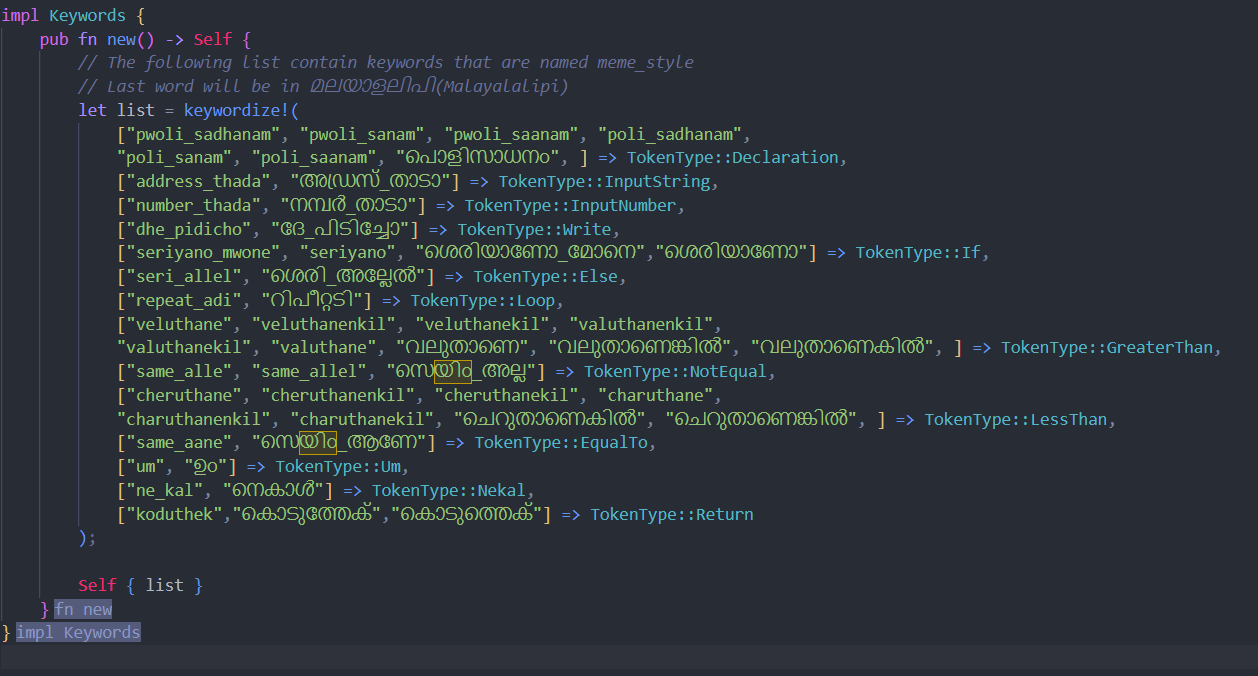Click the "Self { list }" return expression
Image resolution: width=1258 pixels, height=676 pixels.
140,585
